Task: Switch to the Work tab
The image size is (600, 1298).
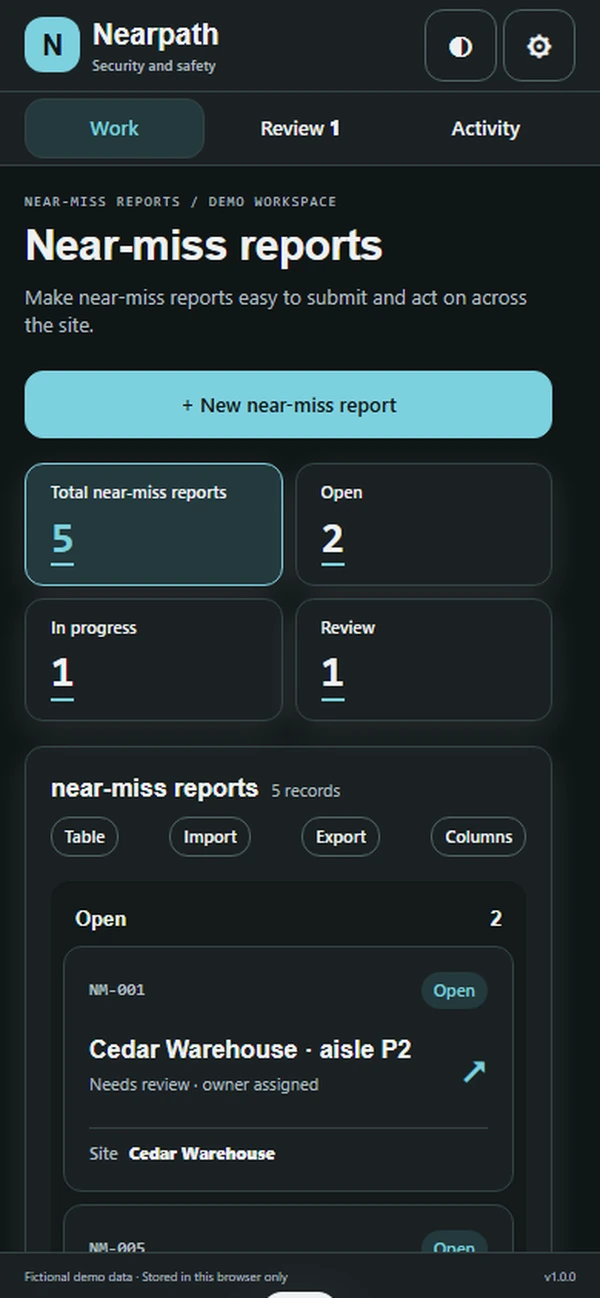Action: [114, 128]
